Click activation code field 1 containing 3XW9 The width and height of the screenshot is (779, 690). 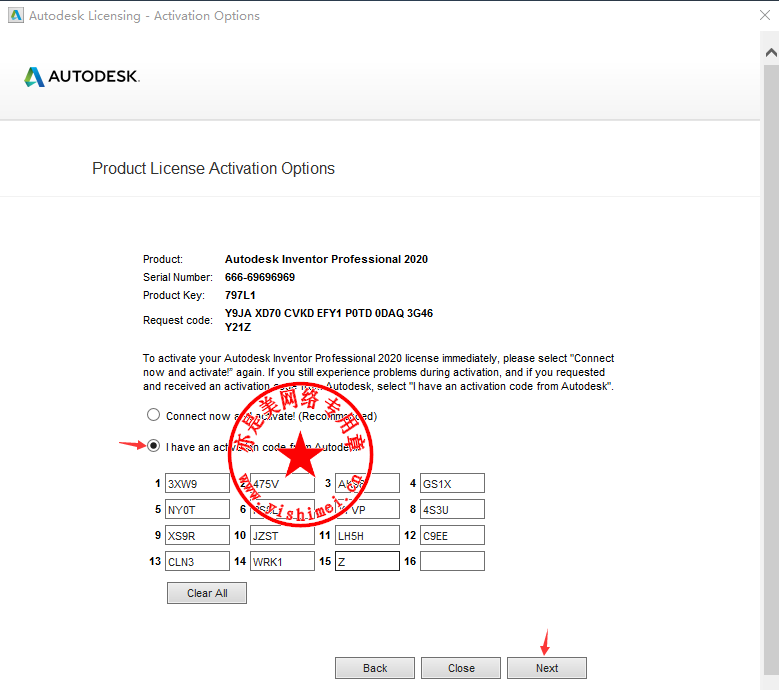pyautogui.click(x=197, y=483)
